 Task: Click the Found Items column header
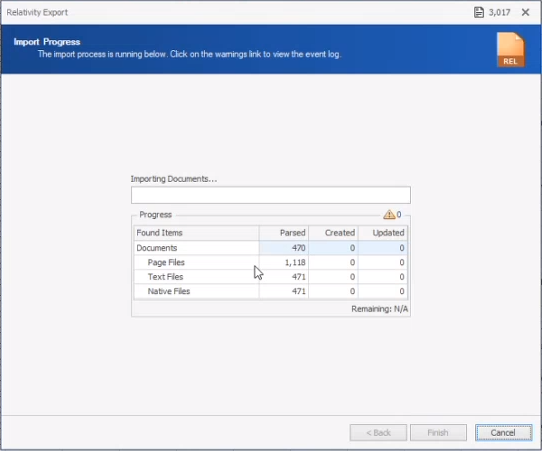(x=196, y=233)
